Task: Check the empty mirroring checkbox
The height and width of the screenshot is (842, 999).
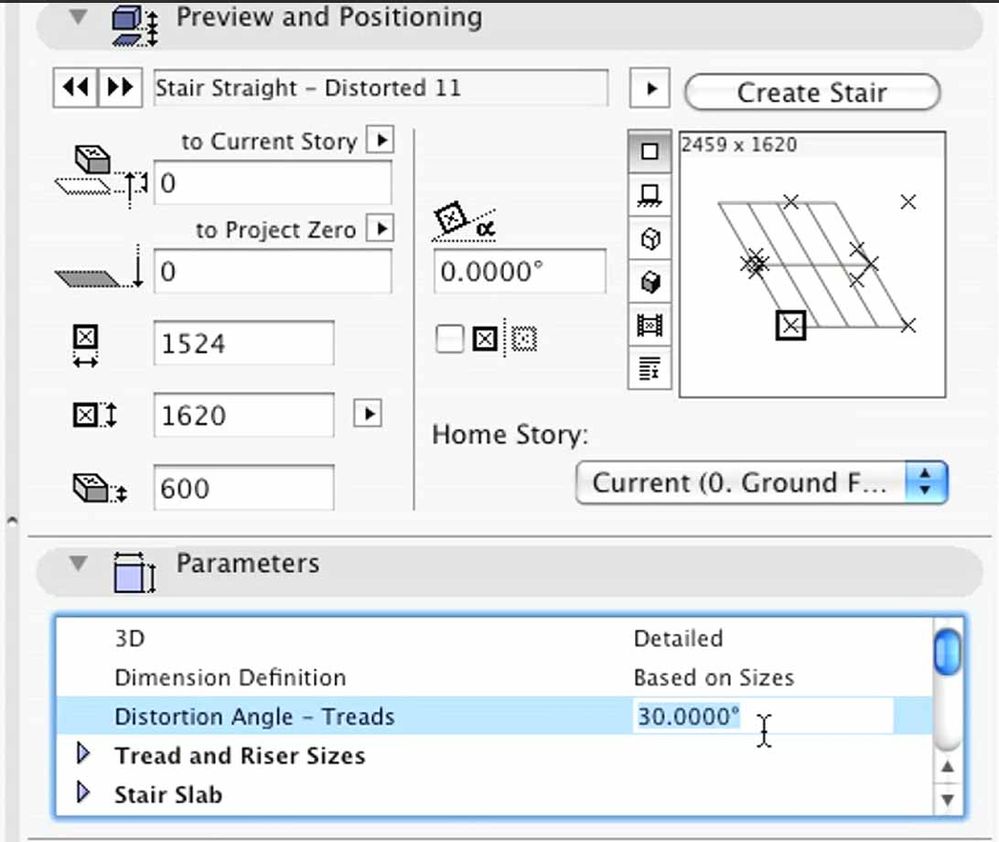Action: point(449,339)
